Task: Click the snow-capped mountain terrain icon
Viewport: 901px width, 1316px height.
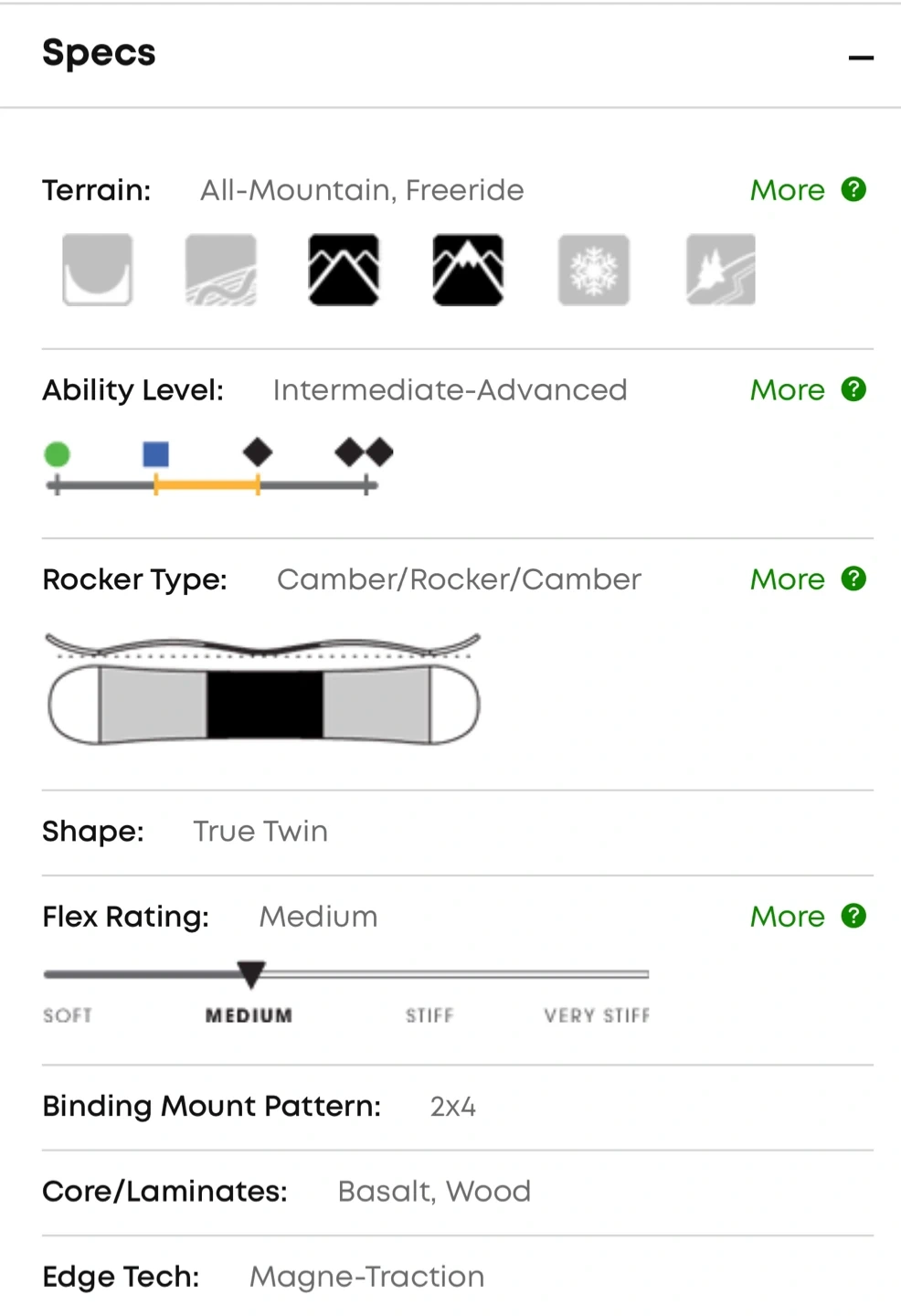Action: click(x=468, y=270)
